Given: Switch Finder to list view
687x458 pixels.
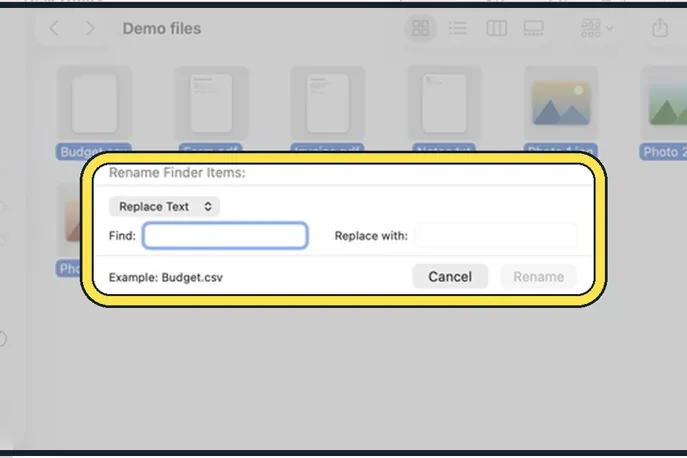Looking at the screenshot, I should coord(458,28).
